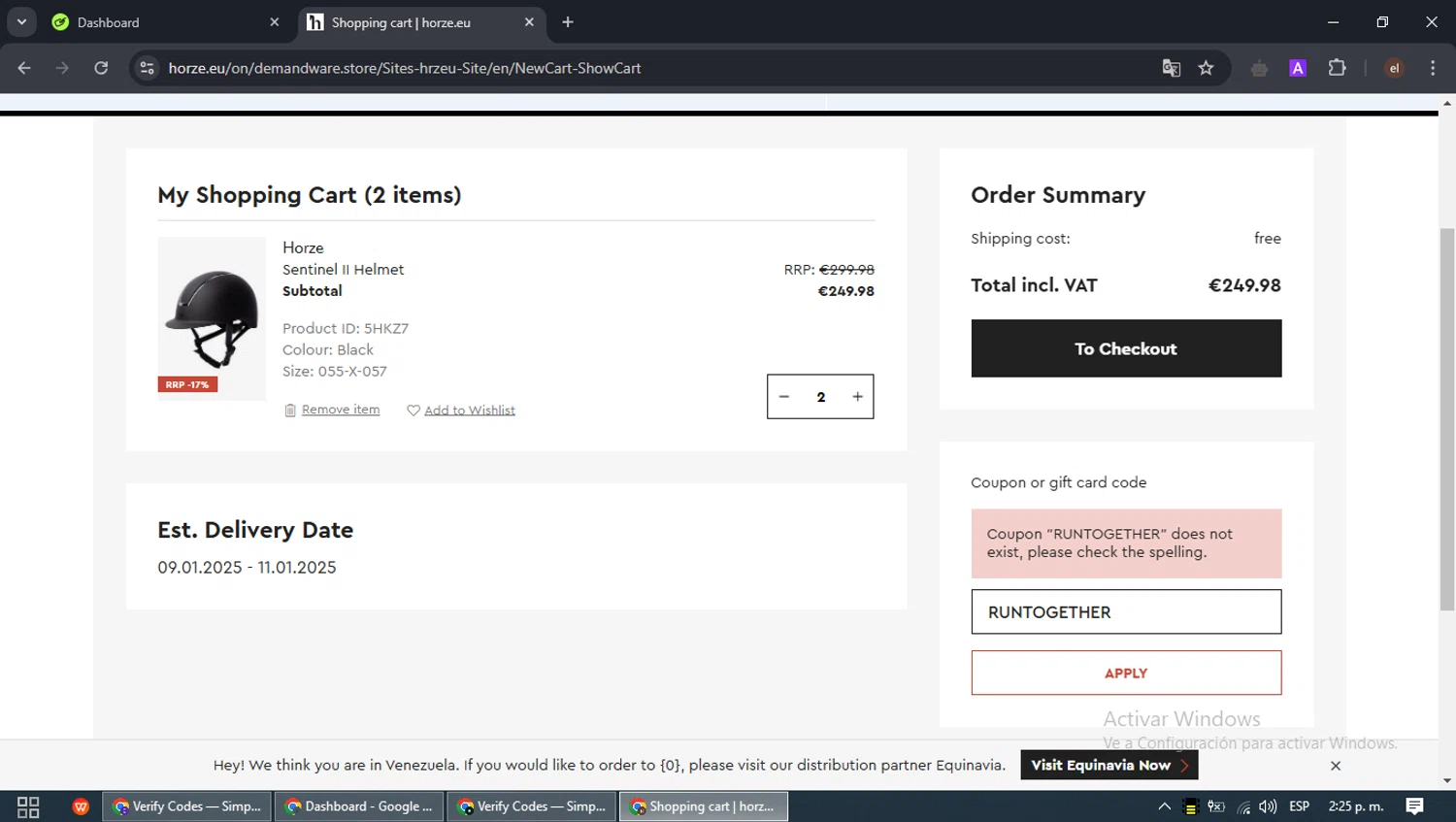Decrease helmet quantity with minus button
The image size is (1456, 822).
[x=784, y=397]
